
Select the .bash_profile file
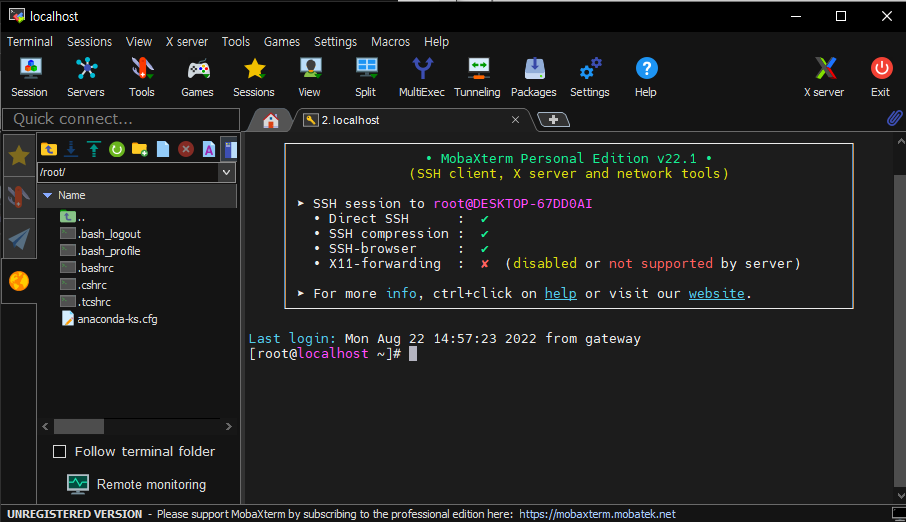tap(101, 251)
